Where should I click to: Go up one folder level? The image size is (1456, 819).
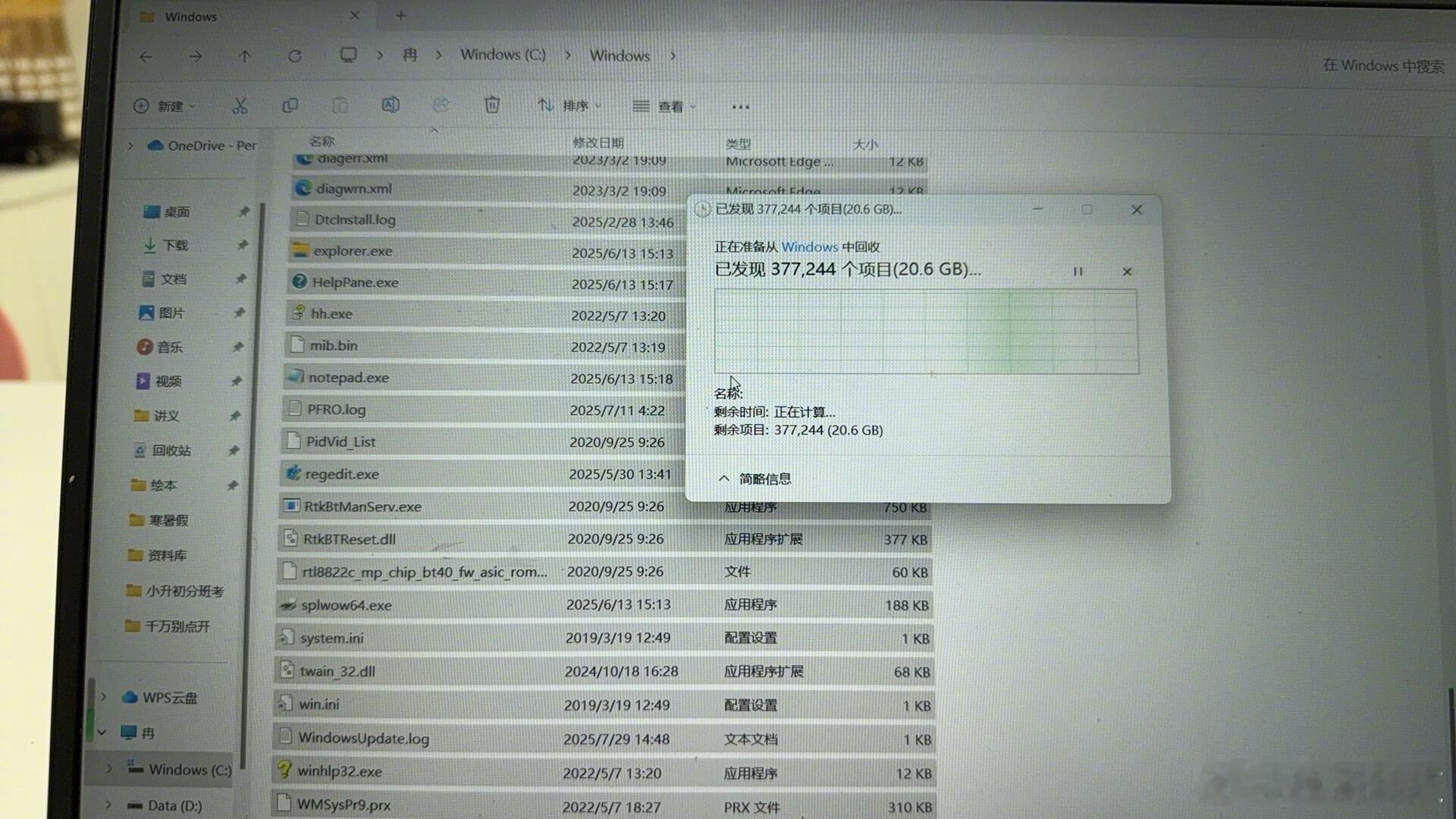244,56
